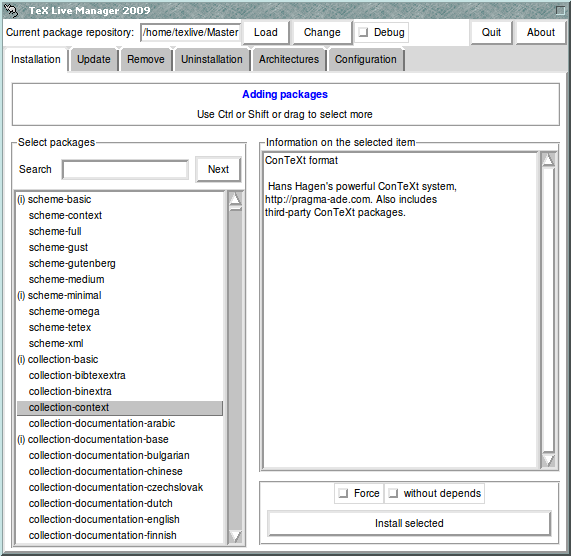The image size is (571, 556).
Task: Switch to the Architectures tab
Action: tap(289, 59)
